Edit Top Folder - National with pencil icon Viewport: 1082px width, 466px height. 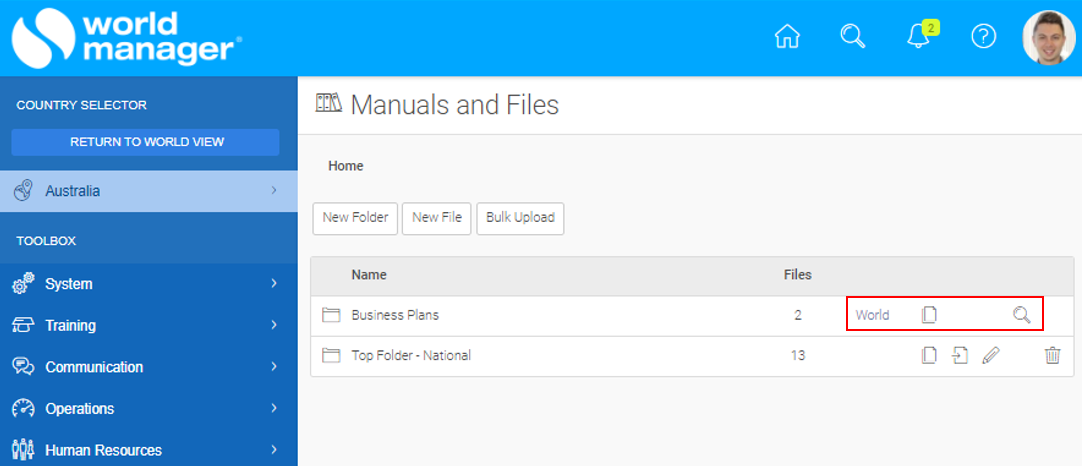990,356
